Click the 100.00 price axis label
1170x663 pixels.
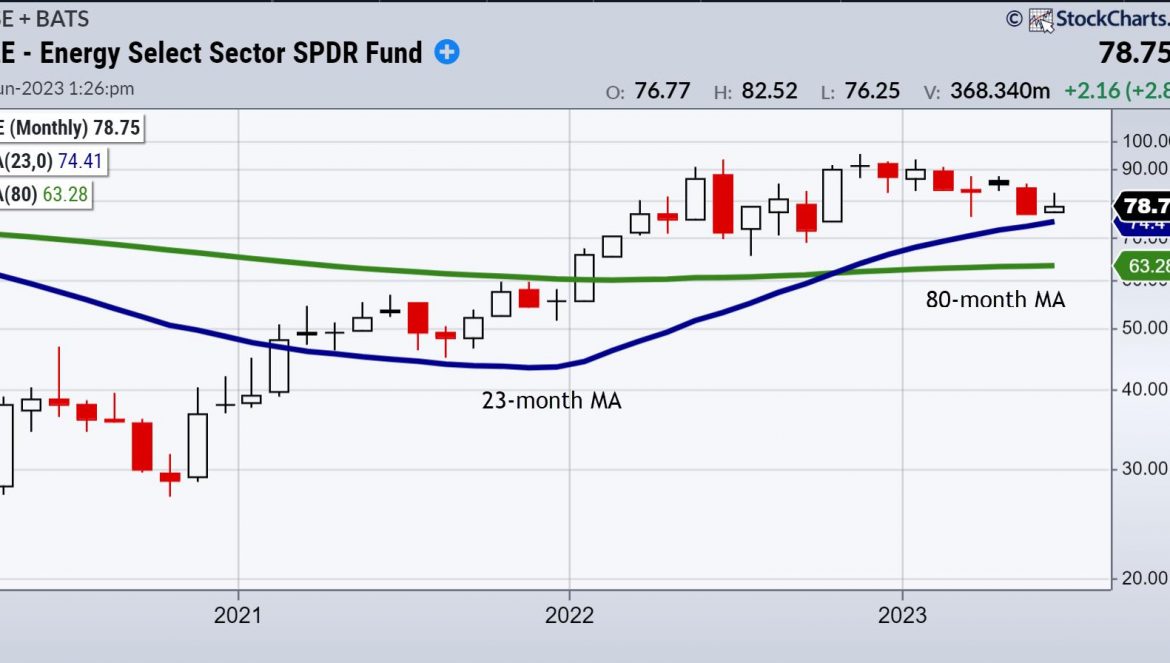point(1145,141)
